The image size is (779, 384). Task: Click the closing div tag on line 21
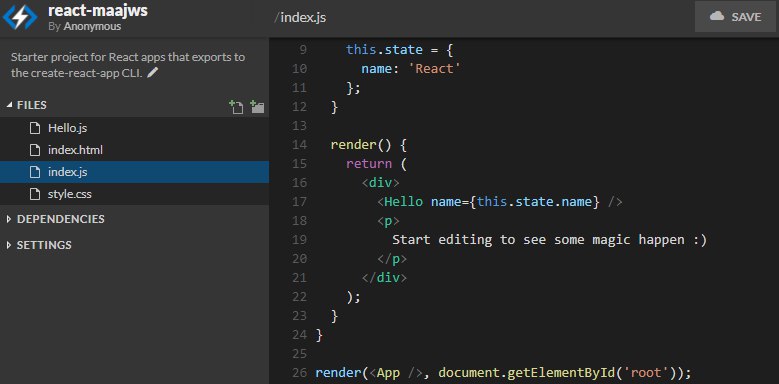(384, 278)
